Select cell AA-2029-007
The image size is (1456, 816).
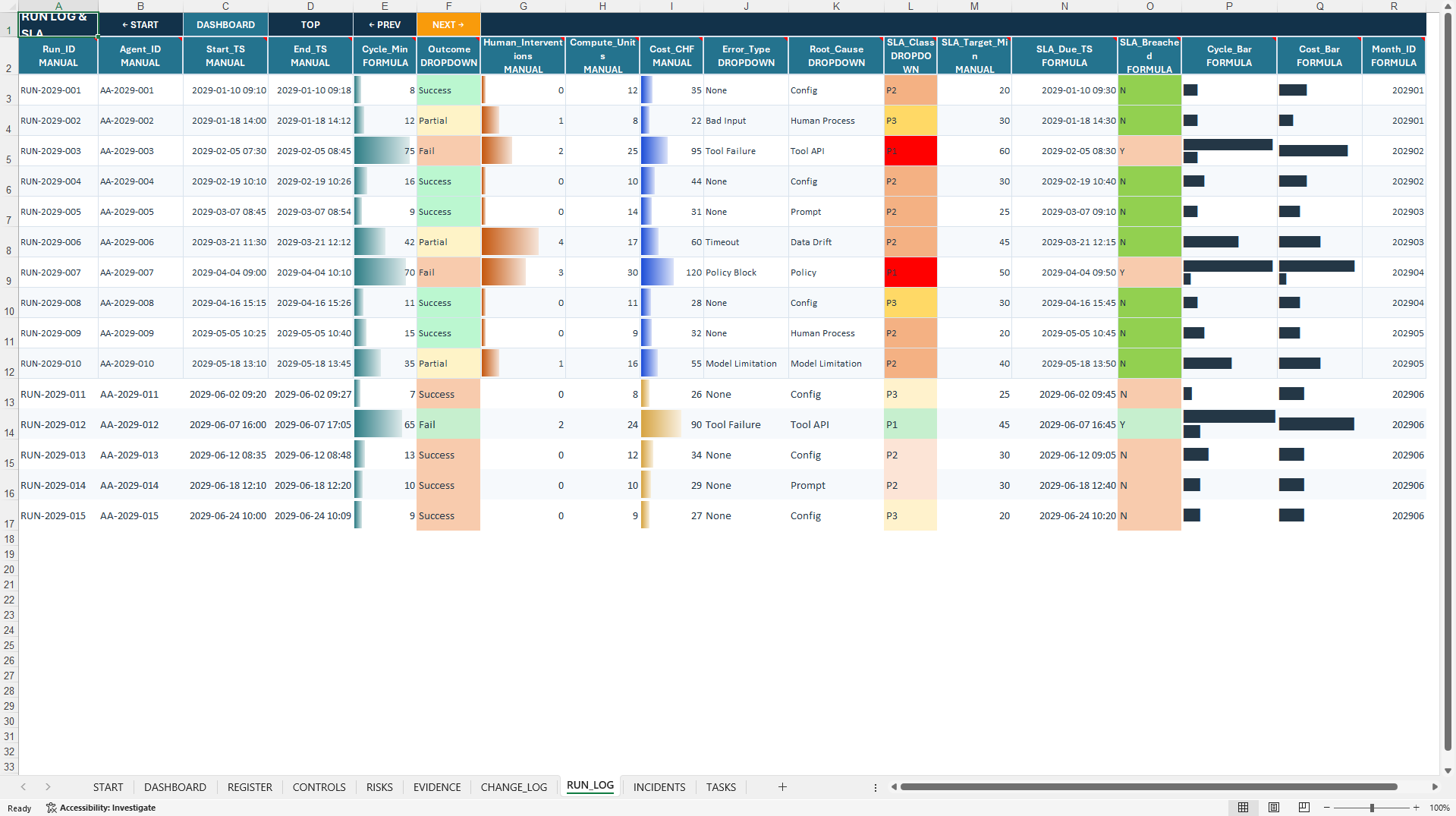coord(140,273)
